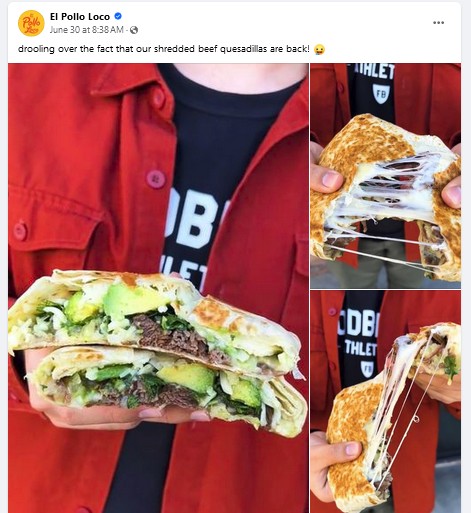The width and height of the screenshot is (471, 513).
Task: Click the globe public audience icon
Action: (134, 30)
